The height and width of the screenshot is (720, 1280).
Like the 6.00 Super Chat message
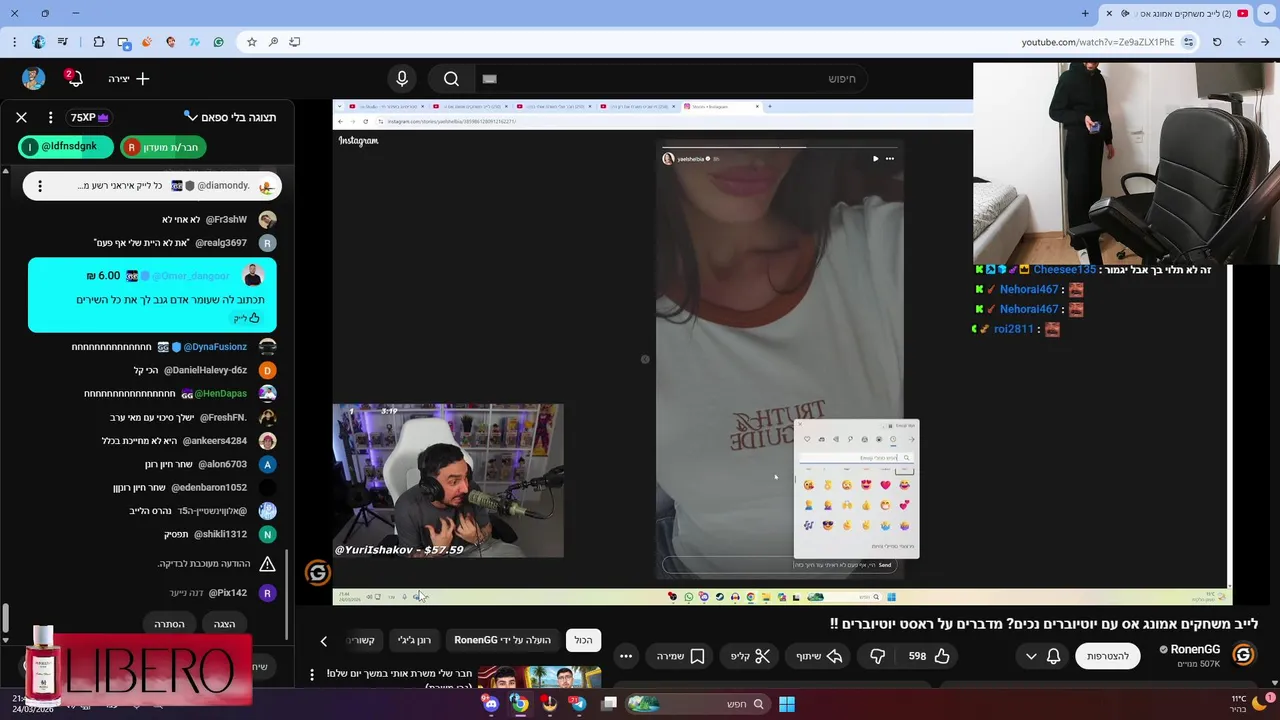click(x=246, y=318)
